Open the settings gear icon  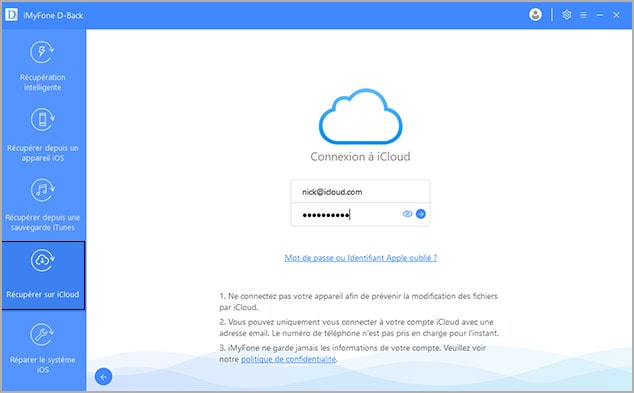[x=566, y=15]
